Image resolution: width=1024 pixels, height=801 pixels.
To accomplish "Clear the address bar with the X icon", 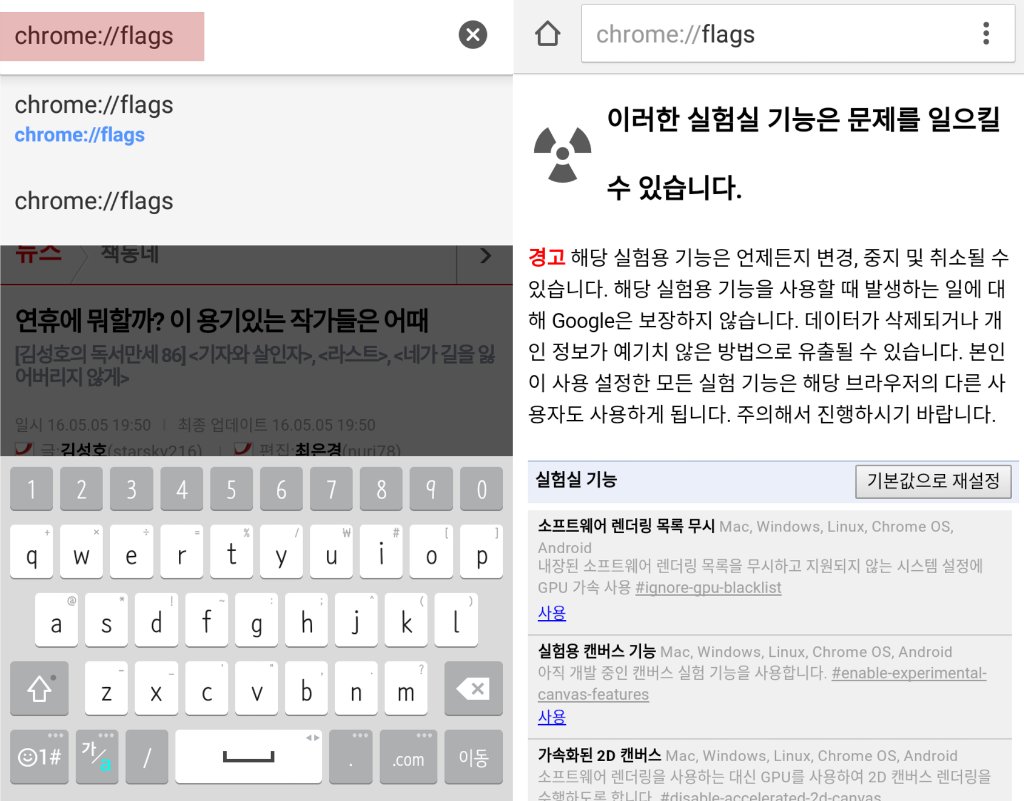I will 473,35.
